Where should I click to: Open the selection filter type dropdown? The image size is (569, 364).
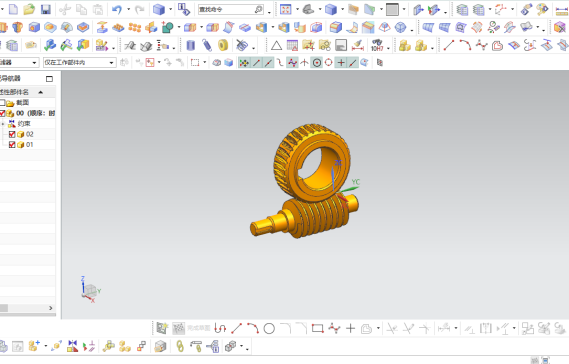19,63
